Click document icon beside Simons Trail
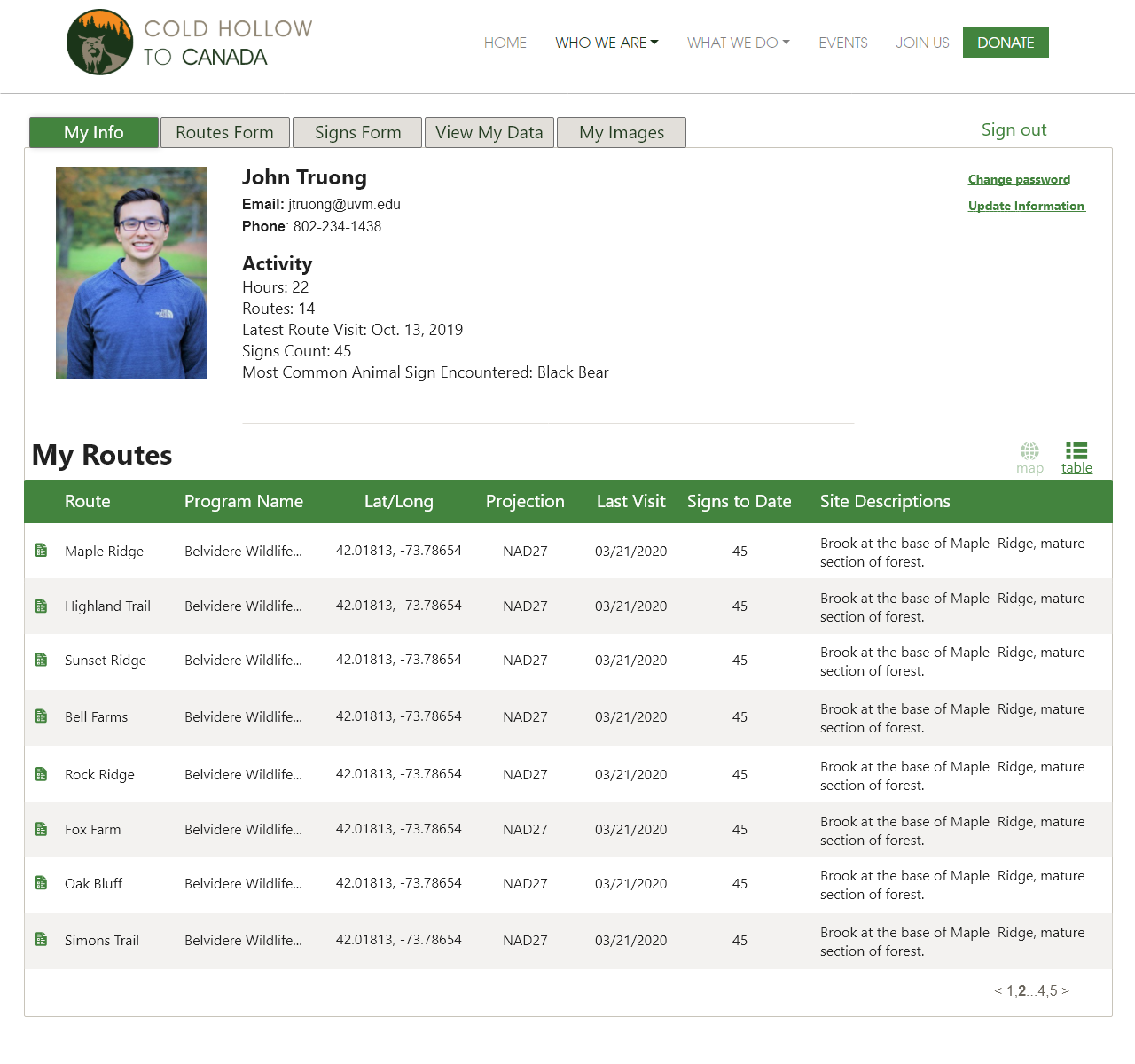 (x=41, y=940)
